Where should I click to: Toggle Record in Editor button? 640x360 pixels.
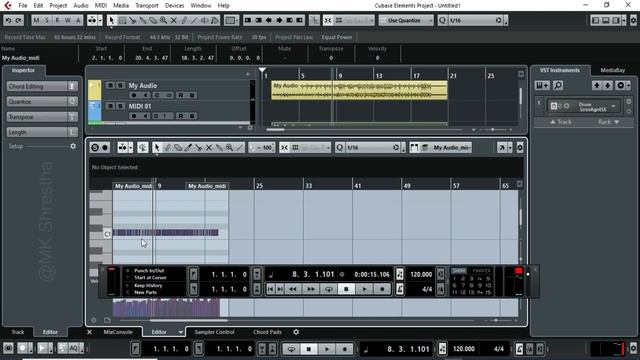click(x=105, y=147)
